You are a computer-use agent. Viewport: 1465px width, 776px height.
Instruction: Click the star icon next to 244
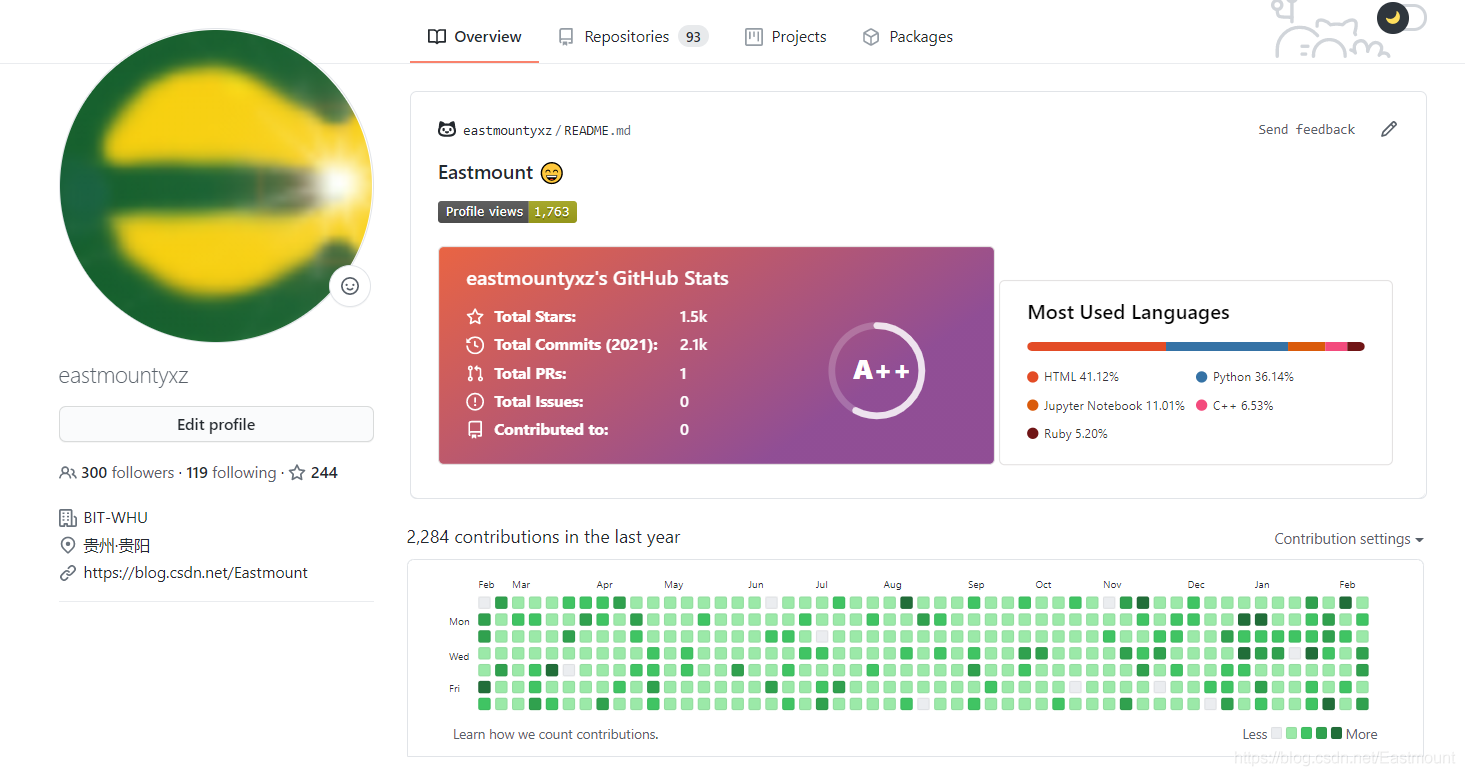(297, 473)
